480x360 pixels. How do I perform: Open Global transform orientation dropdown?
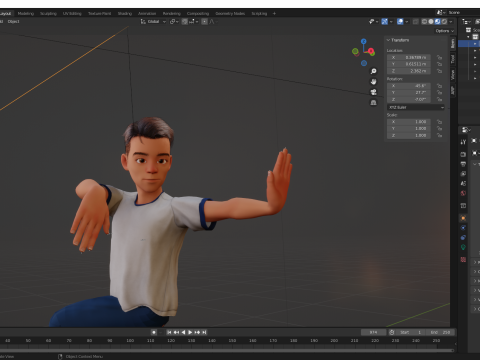(x=153, y=22)
